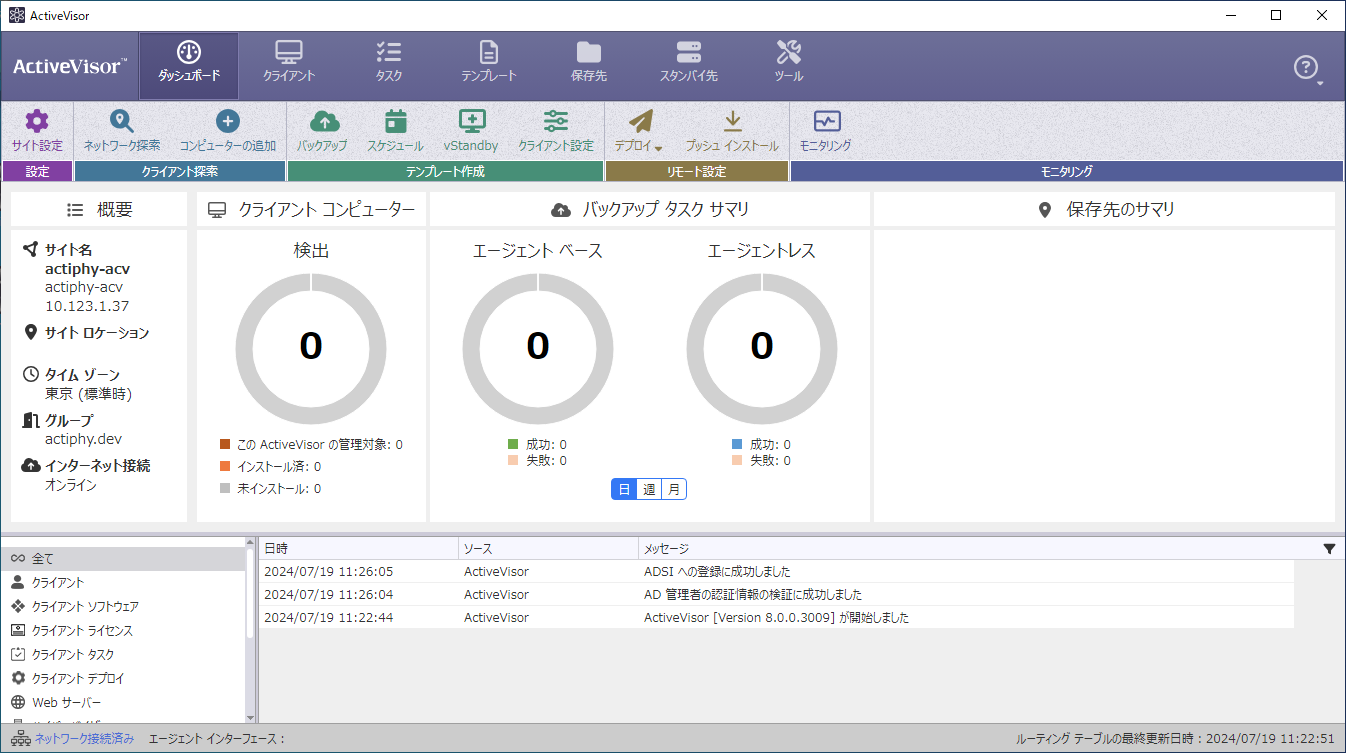The image size is (1346, 753).
Task: Click the インストール済 orange legend swatch
Action: pyautogui.click(x=225, y=466)
